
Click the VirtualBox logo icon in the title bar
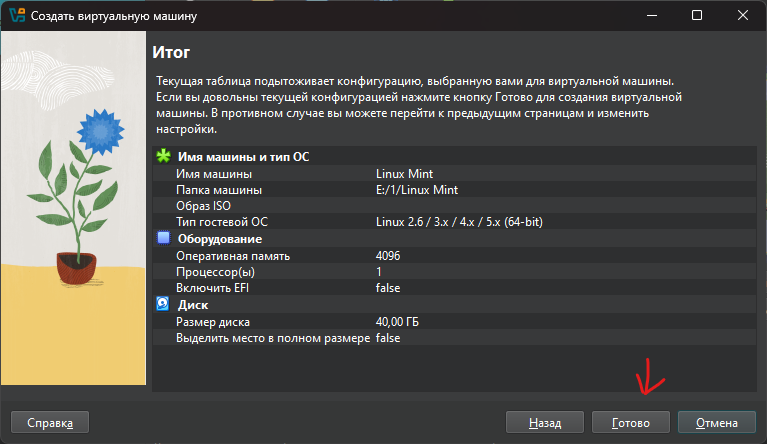[x=17, y=15]
